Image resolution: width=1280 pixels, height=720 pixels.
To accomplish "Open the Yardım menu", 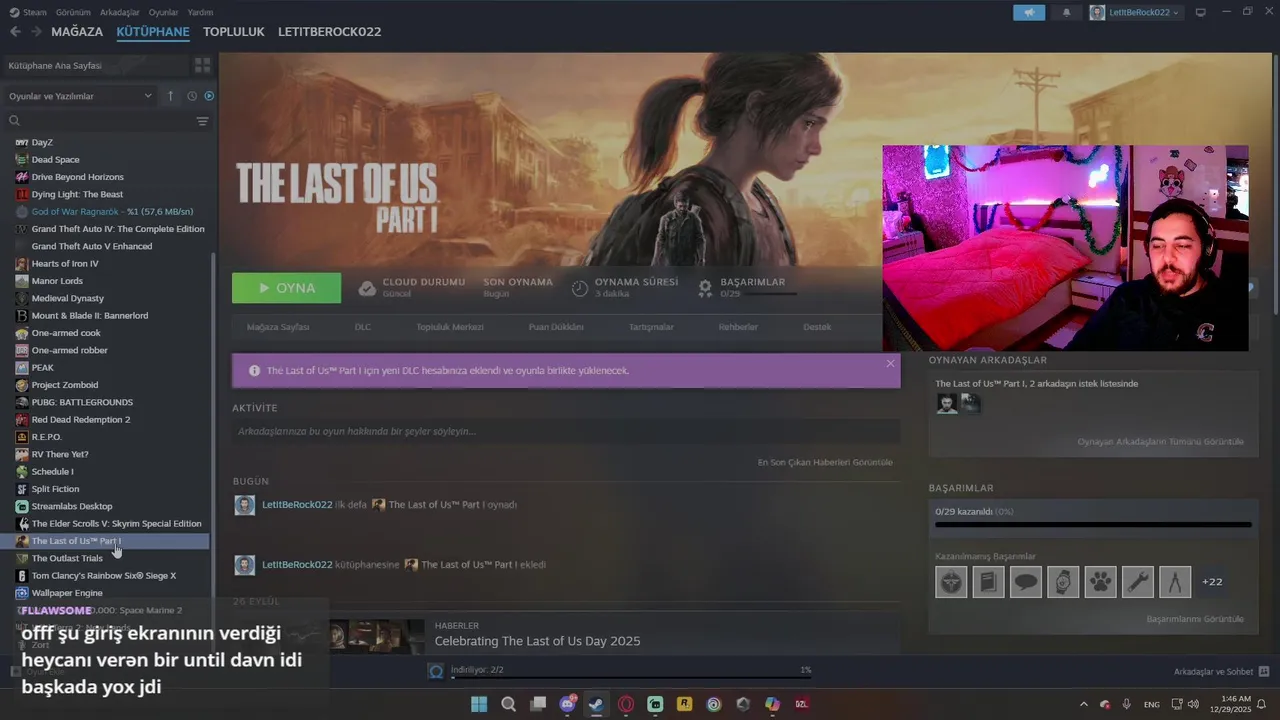I will [200, 12].
